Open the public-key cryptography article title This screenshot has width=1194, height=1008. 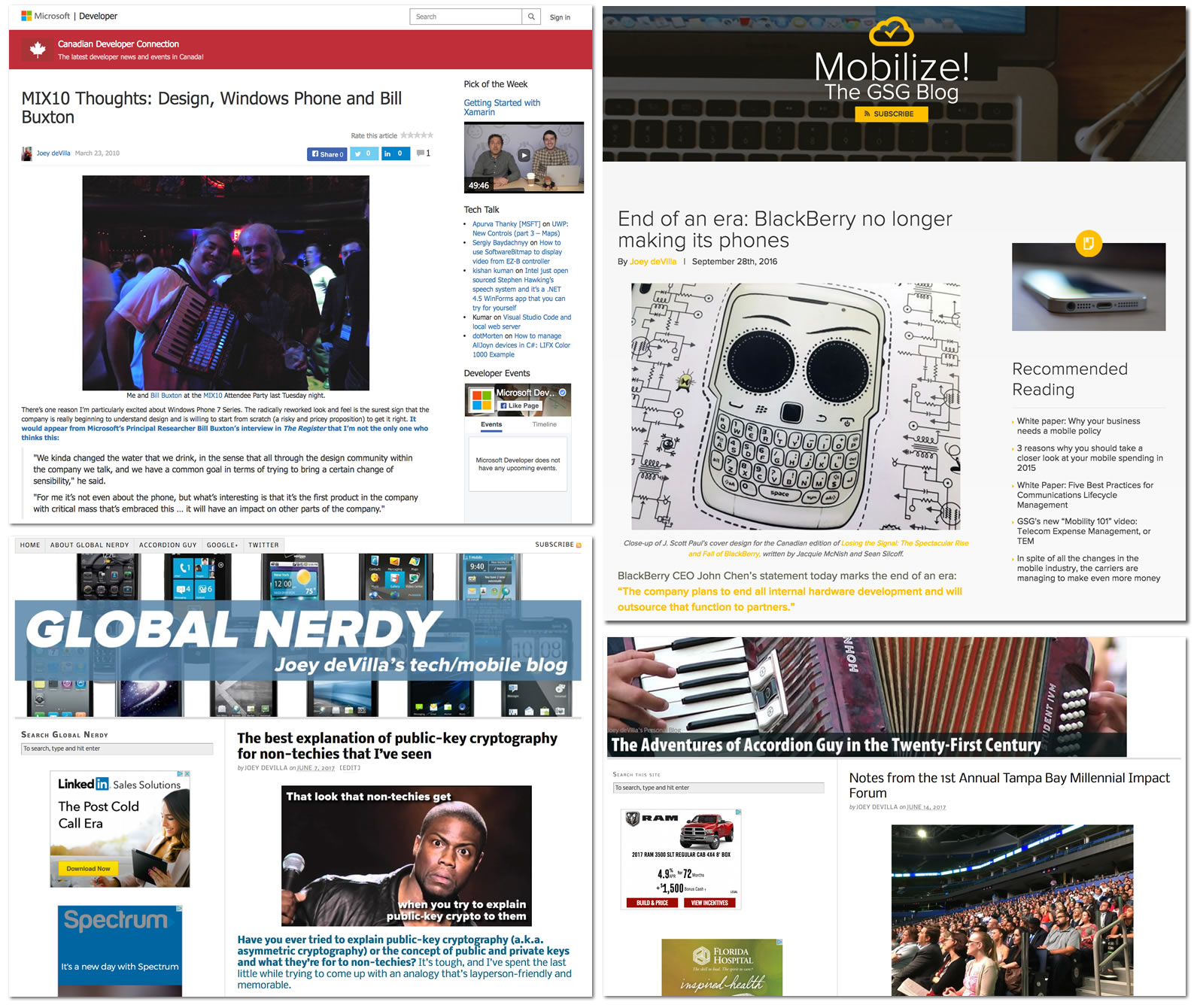(397, 746)
